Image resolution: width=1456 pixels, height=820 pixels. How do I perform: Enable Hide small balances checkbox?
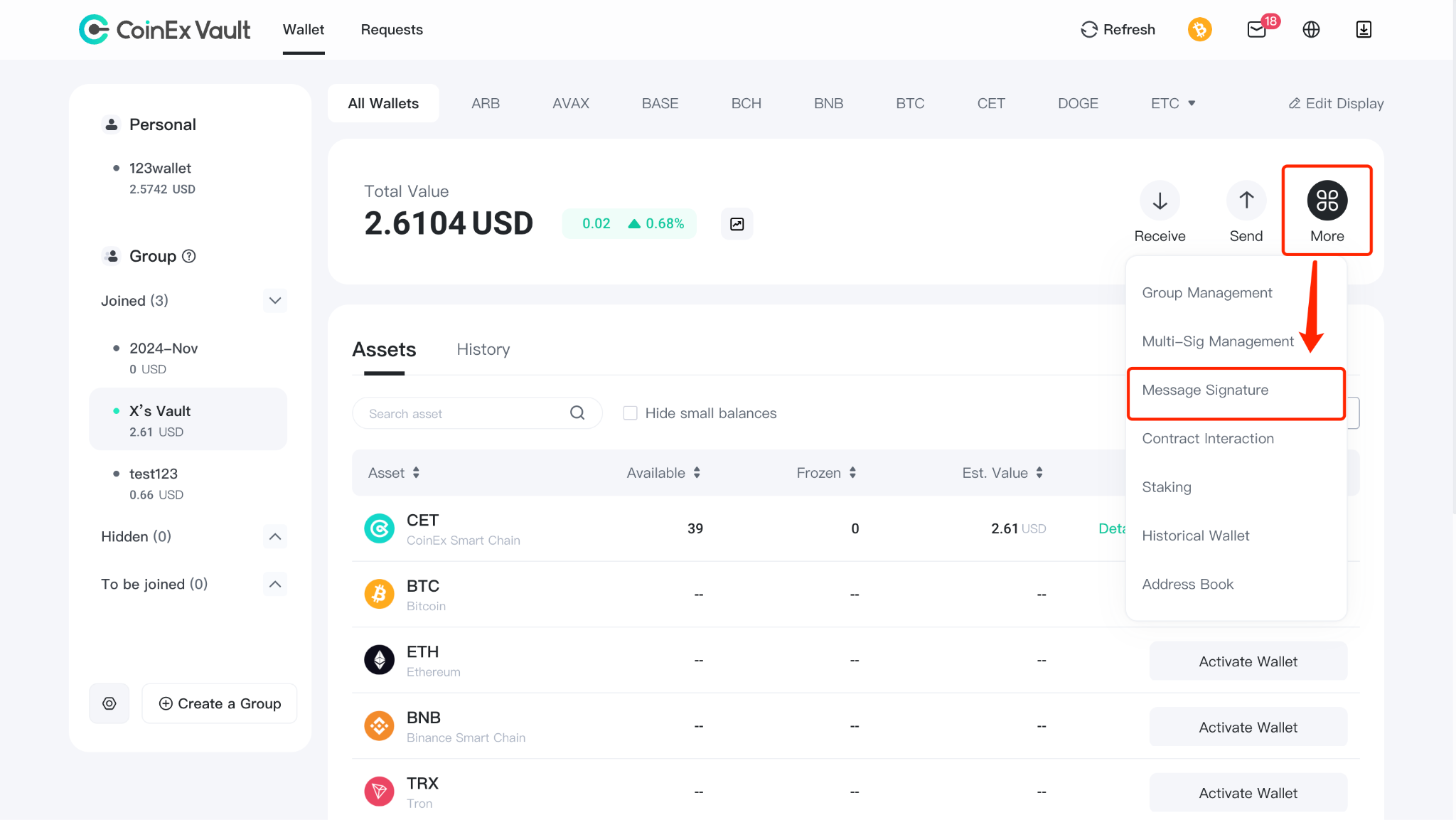coord(630,413)
